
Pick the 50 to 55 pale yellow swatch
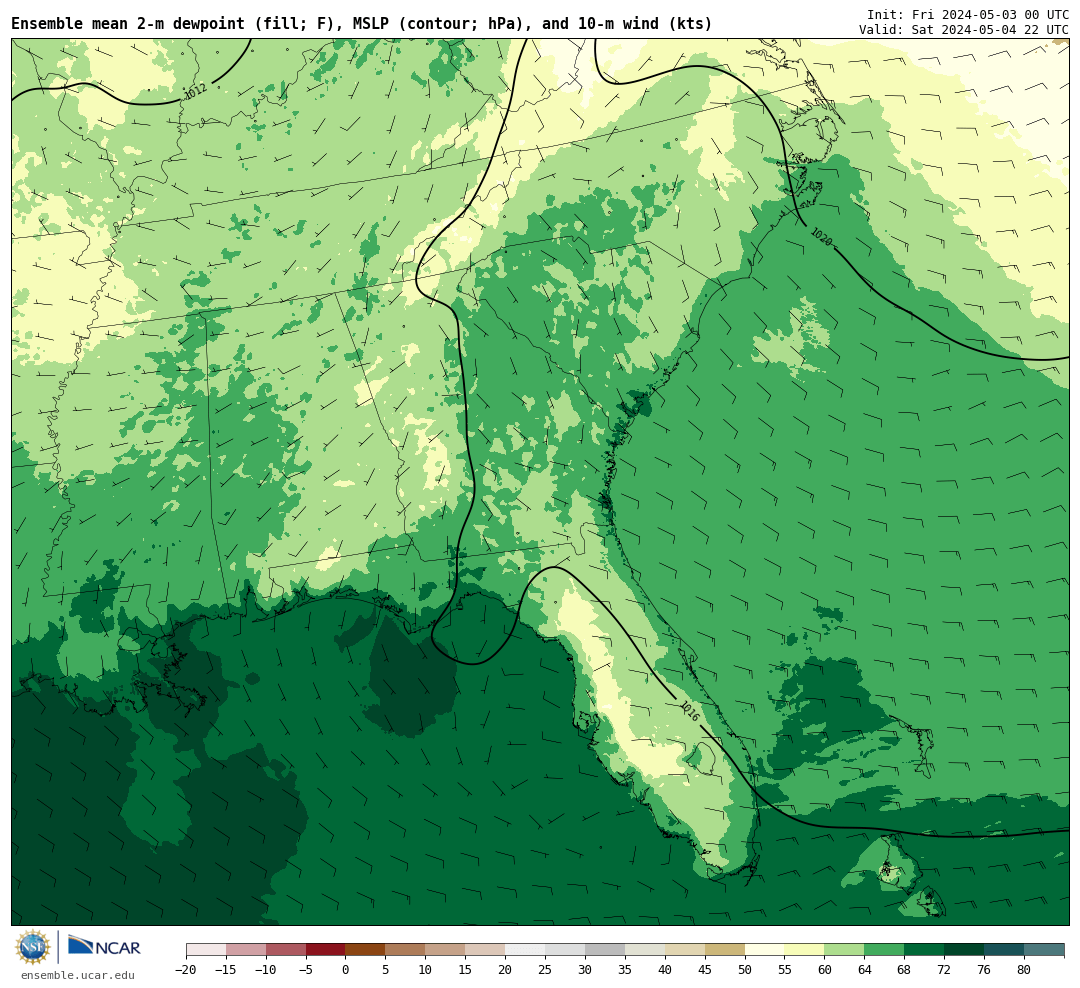pyautogui.click(x=765, y=950)
